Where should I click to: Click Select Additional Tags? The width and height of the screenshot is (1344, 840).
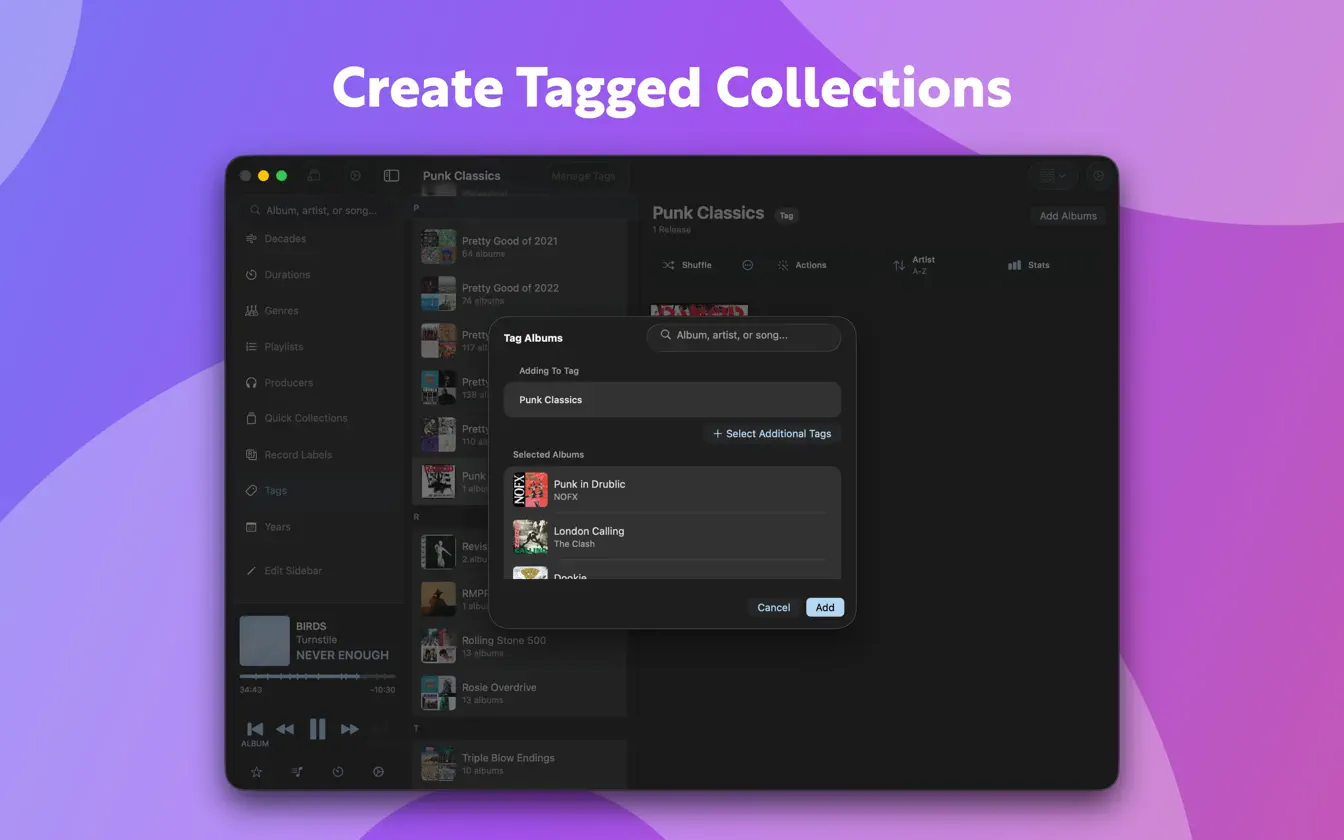772,434
